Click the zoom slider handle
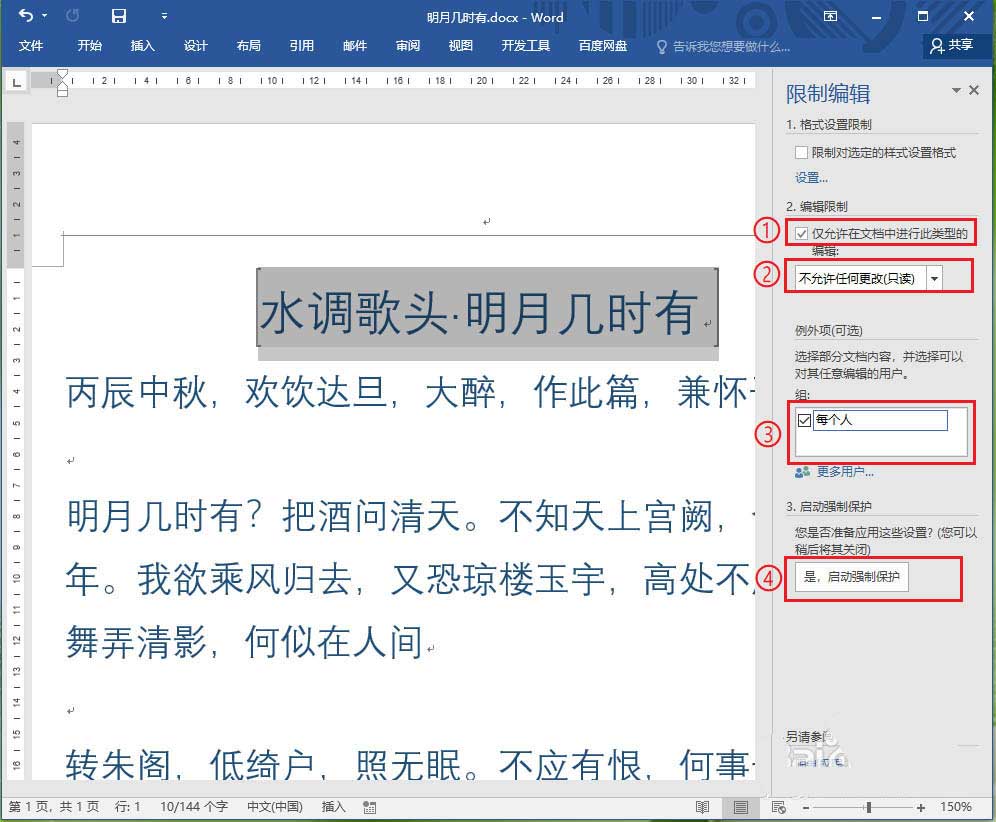Image resolution: width=996 pixels, height=822 pixels. point(868,807)
